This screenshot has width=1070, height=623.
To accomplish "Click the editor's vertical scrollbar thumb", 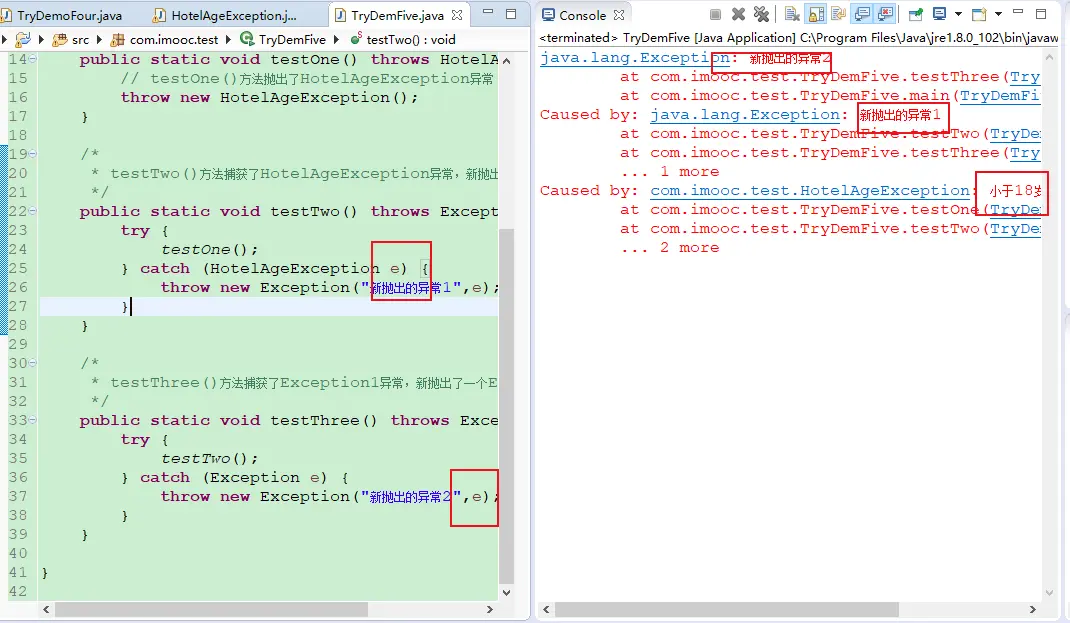I will coord(506,400).
